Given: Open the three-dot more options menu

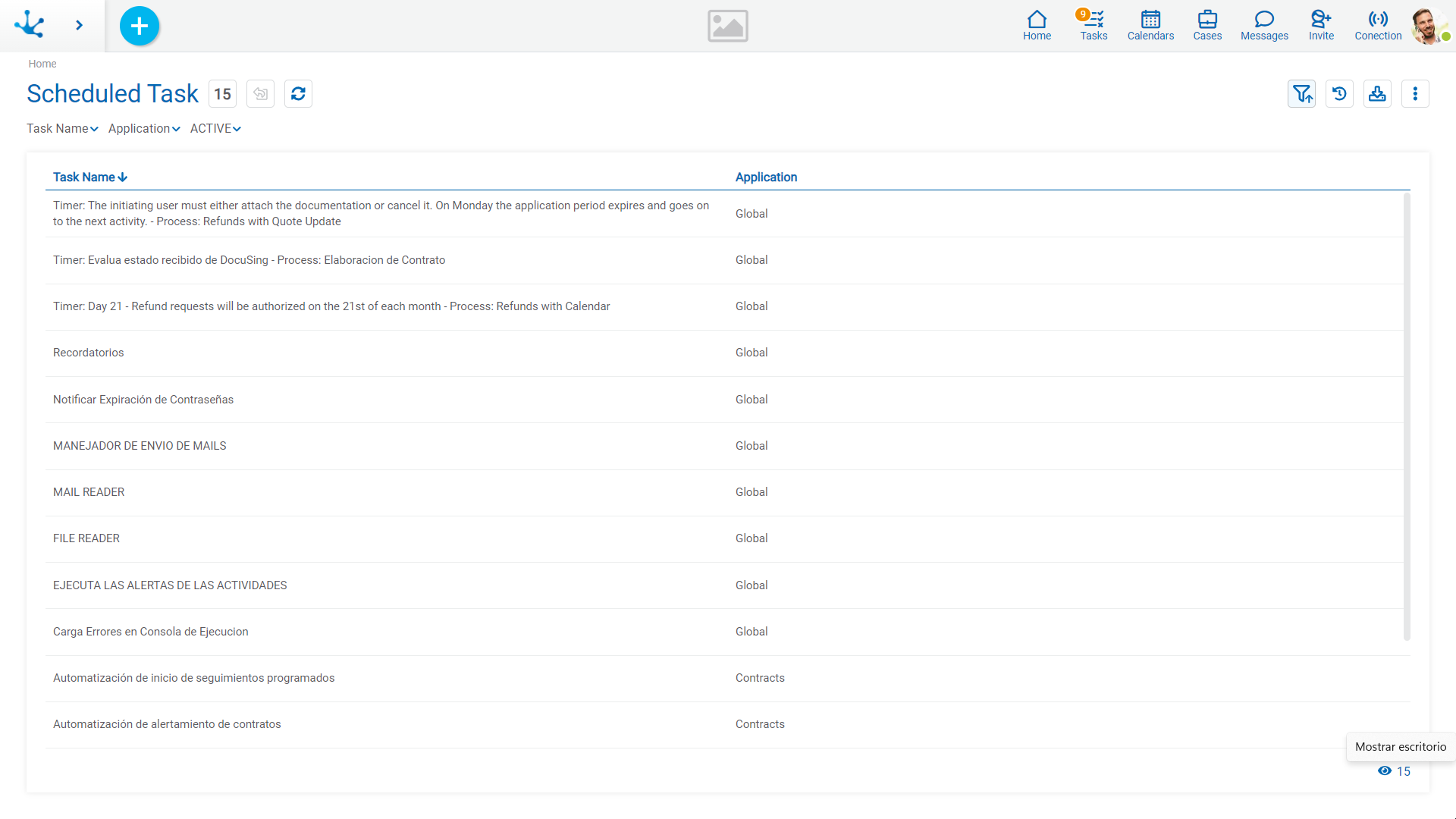Looking at the screenshot, I should (1415, 94).
